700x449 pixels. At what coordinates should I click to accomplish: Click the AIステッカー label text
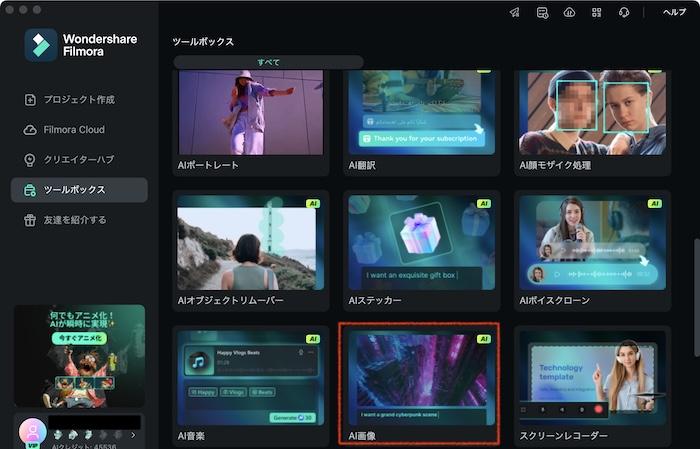[x=375, y=300]
